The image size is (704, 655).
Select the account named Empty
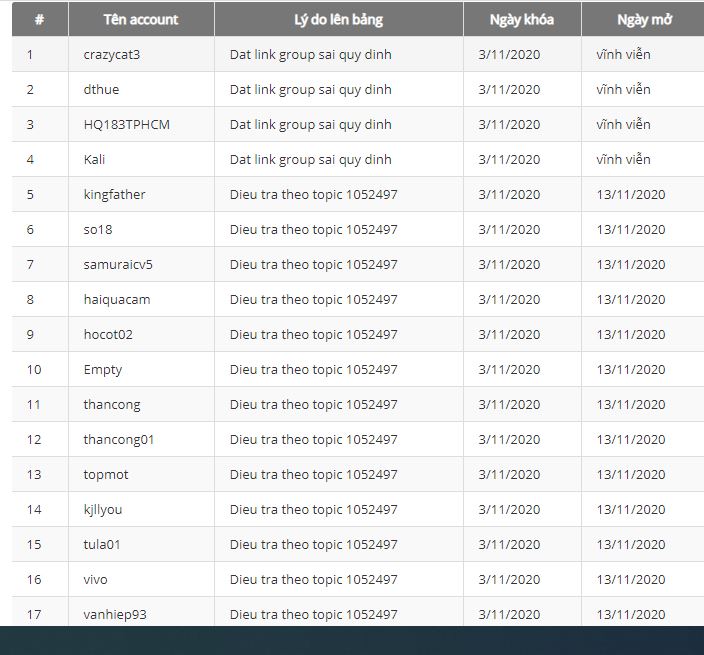coord(103,369)
